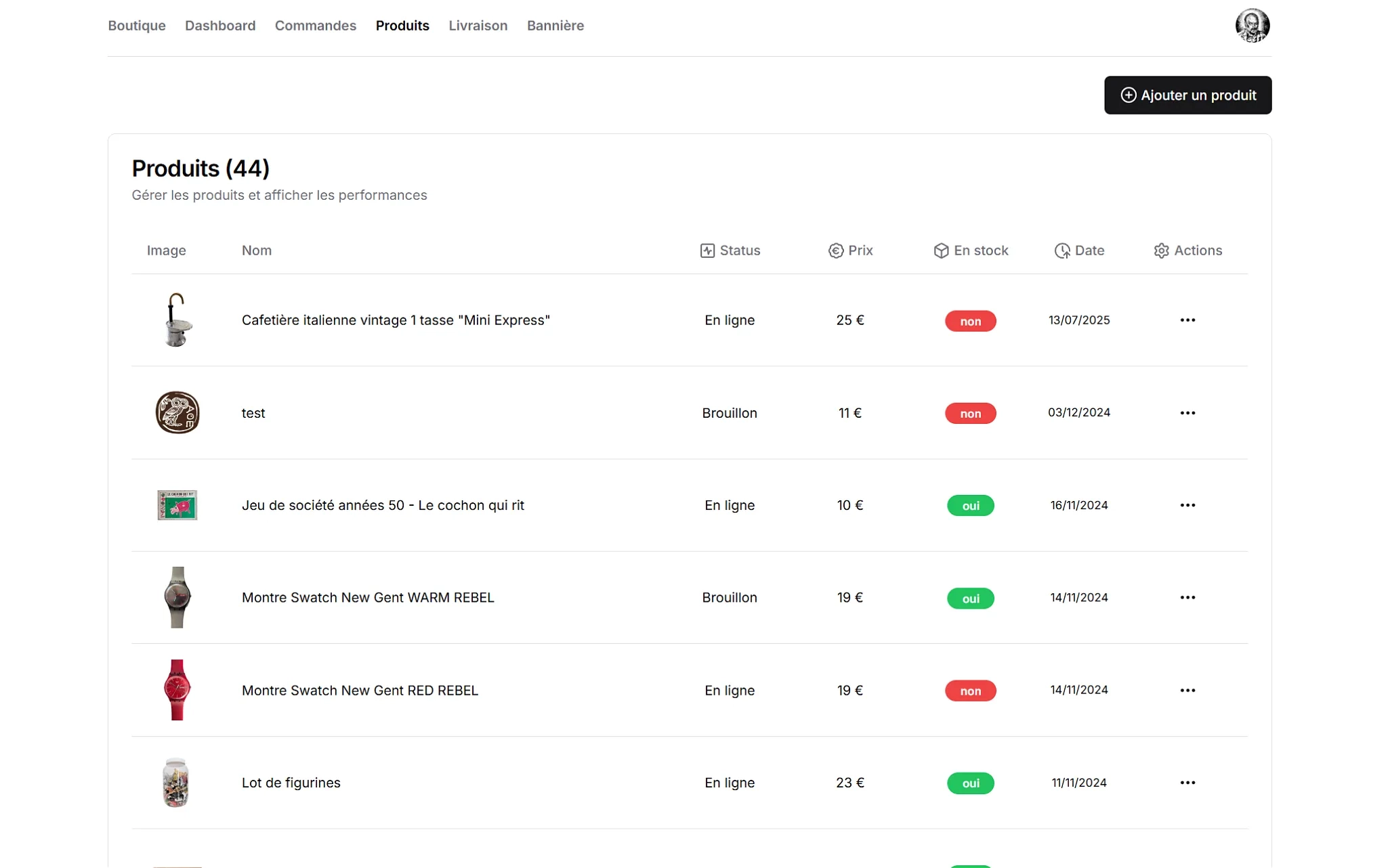This screenshot has height=868, width=1390.
Task: Click the red Swatch watch thumbnail
Action: tap(177, 690)
